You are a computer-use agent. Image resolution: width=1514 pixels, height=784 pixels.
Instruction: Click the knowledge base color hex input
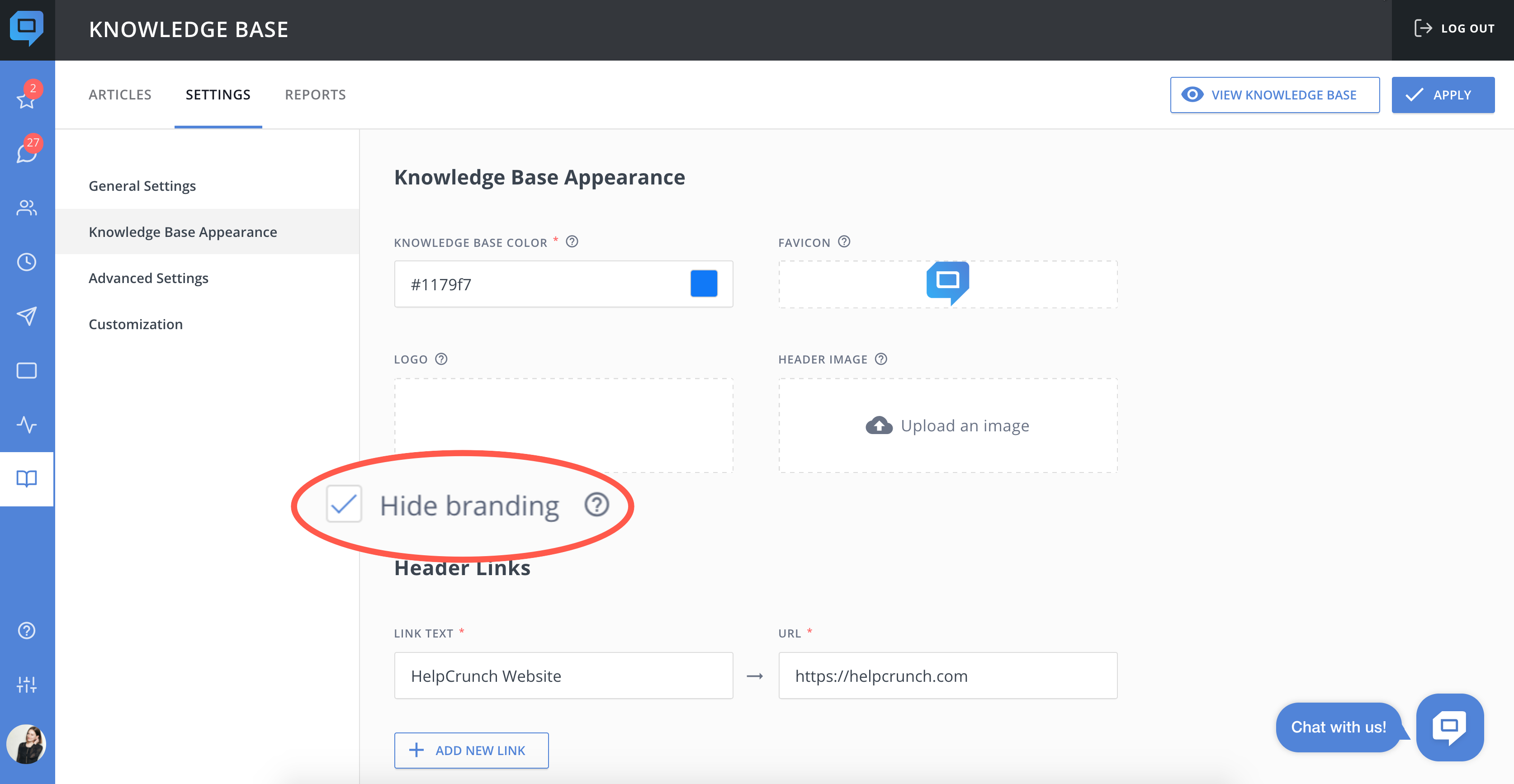tap(563, 284)
